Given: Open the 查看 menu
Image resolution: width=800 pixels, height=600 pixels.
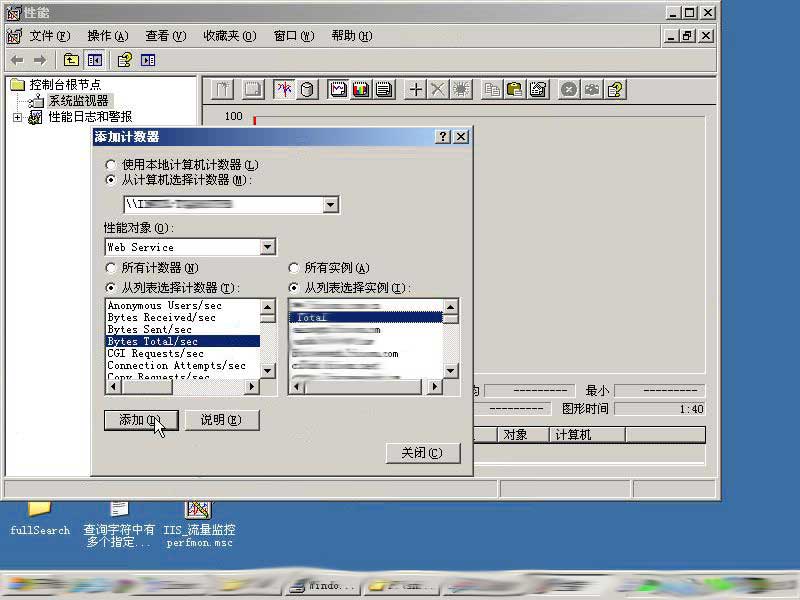Looking at the screenshot, I should [166, 36].
